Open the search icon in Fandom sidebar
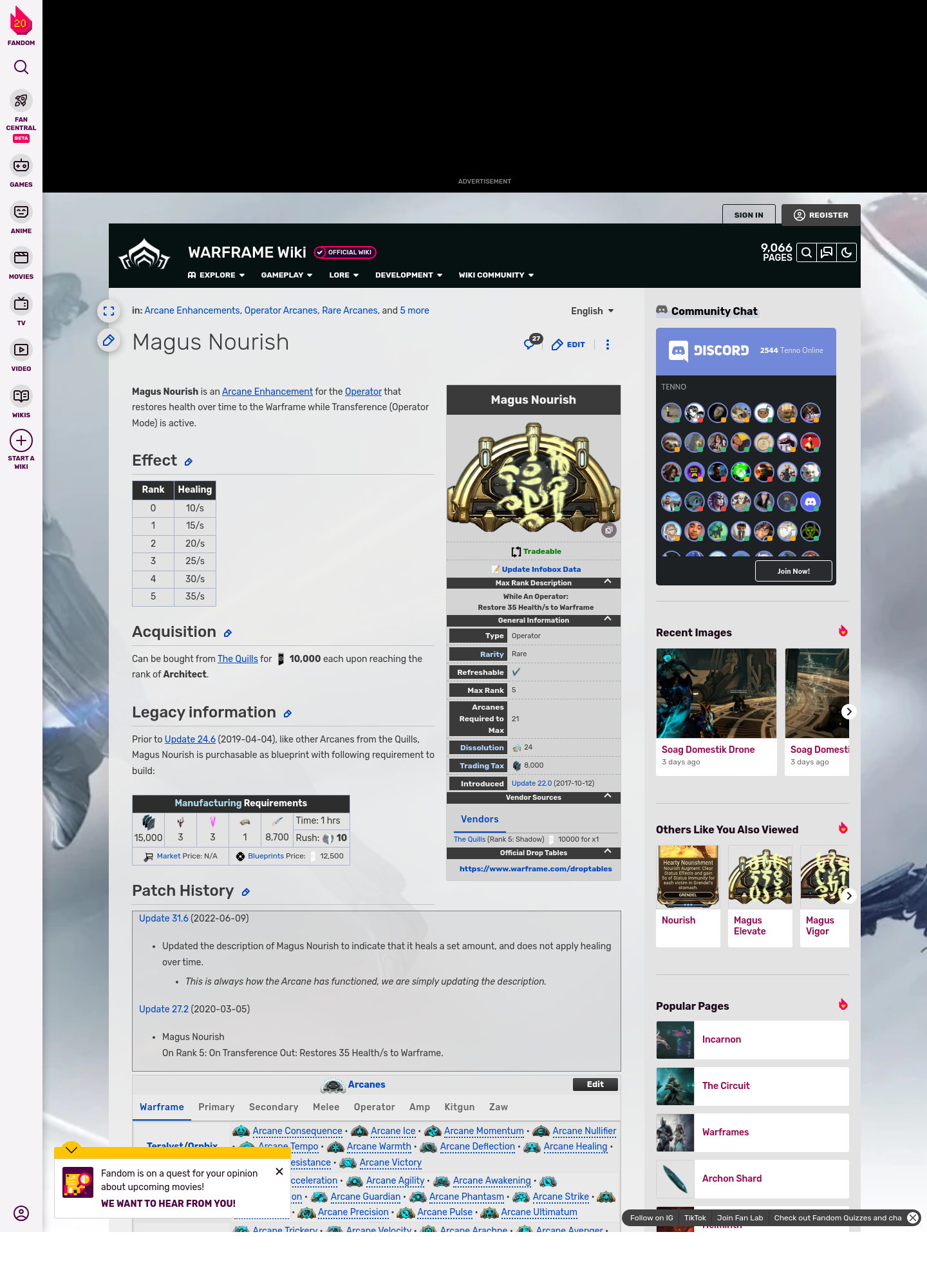Screen dimensions: 927x1288 point(21,67)
